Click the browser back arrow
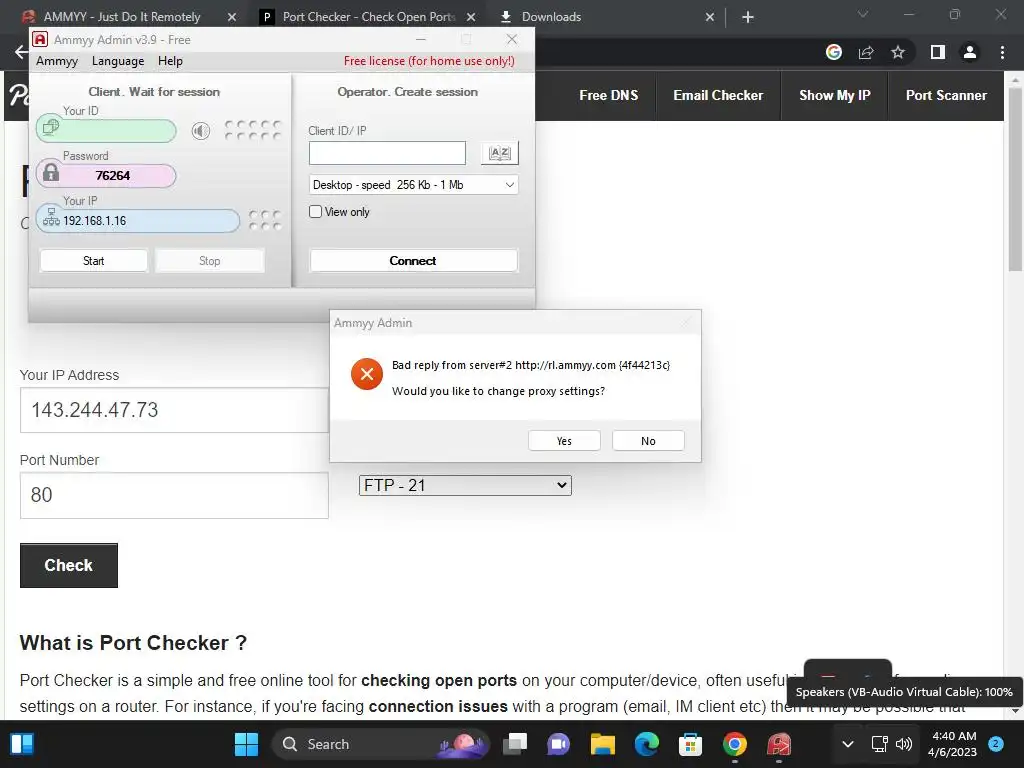1024x768 pixels. [x=21, y=52]
